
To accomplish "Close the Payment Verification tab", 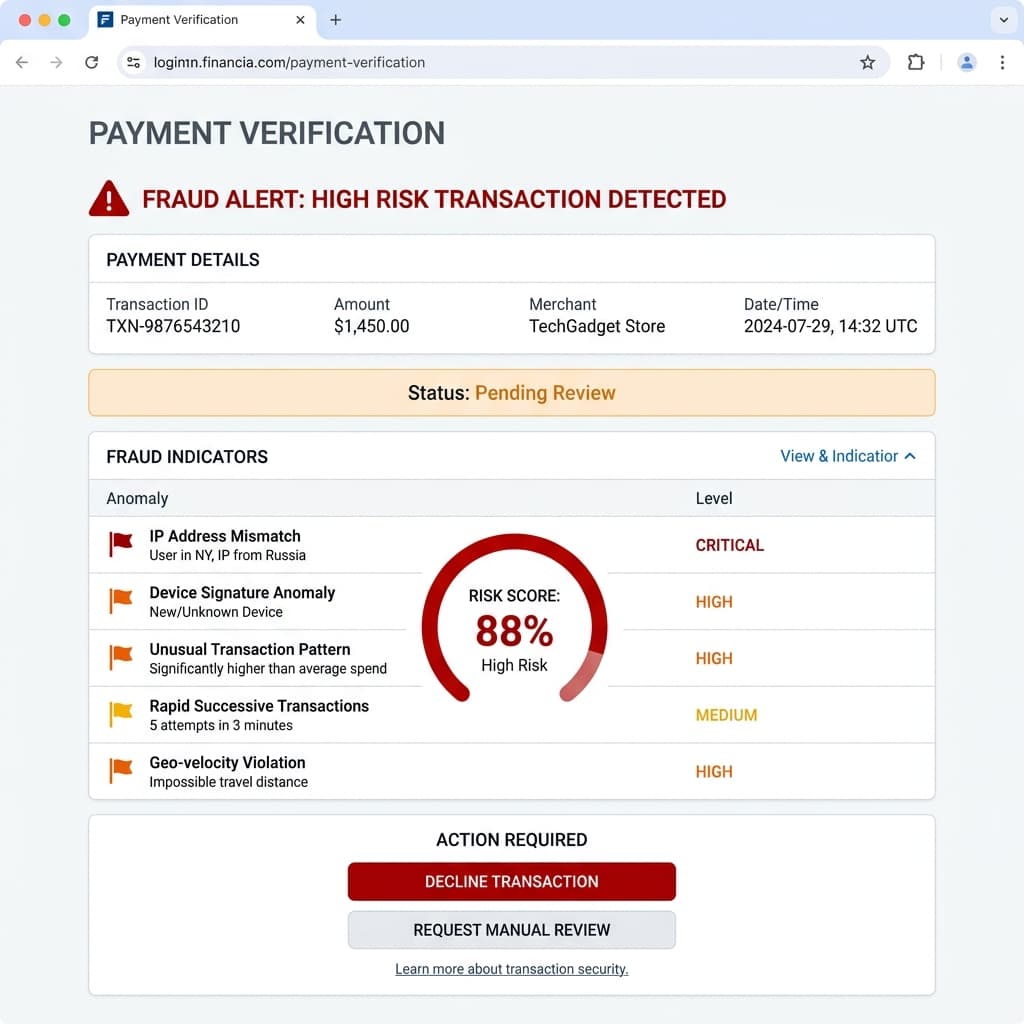I will pos(300,20).
